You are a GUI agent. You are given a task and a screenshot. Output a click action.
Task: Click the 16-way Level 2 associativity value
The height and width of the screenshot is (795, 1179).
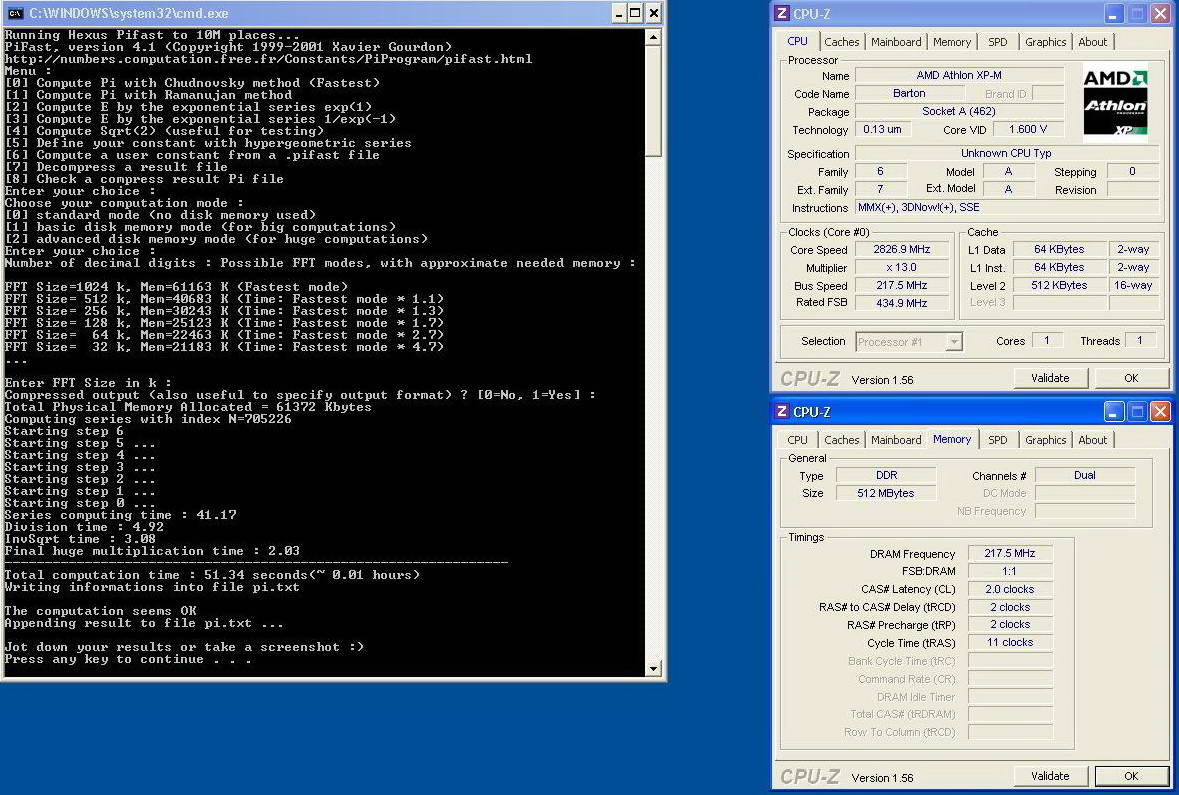(1132, 285)
